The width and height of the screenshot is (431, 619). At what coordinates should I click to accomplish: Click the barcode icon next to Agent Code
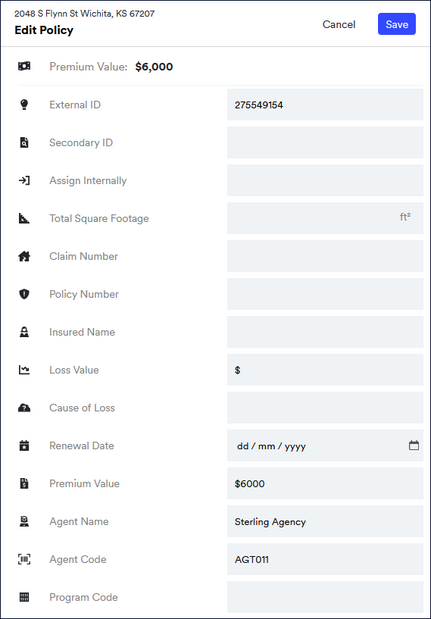coord(24,559)
